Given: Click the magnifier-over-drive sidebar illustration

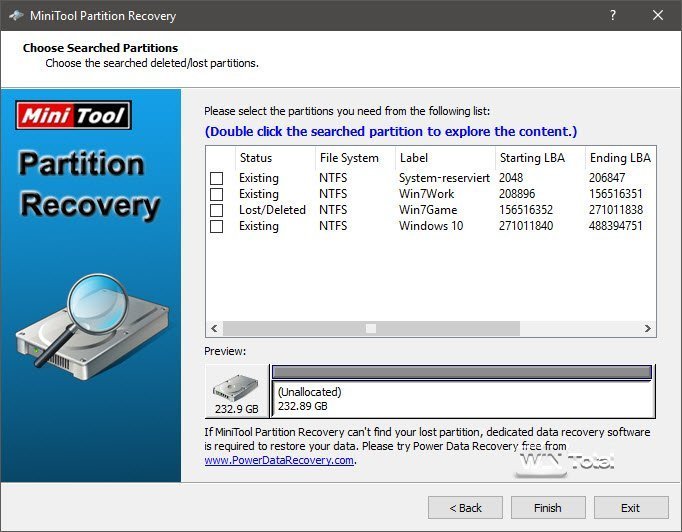Looking at the screenshot, I should (92, 326).
